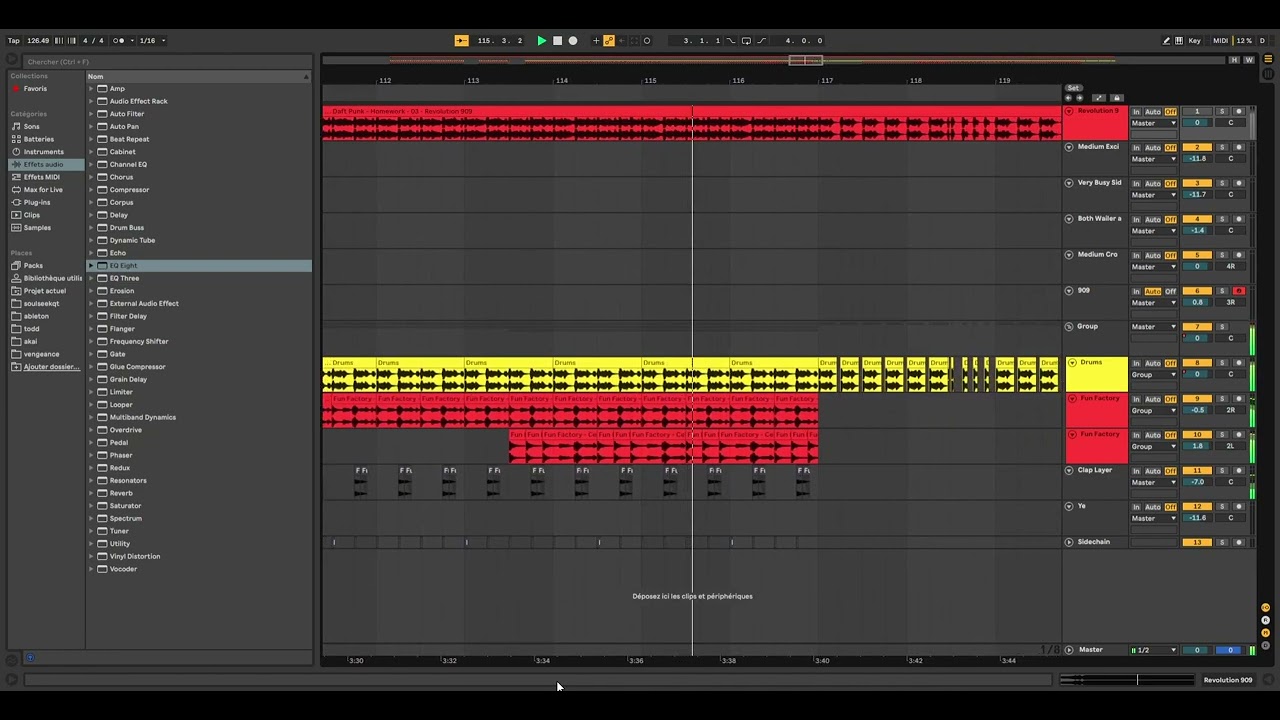Image resolution: width=1280 pixels, height=720 pixels.
Task: Solo track 3 Very Busy Sid
Action: pyautogui.click(x=1221, y=183)
